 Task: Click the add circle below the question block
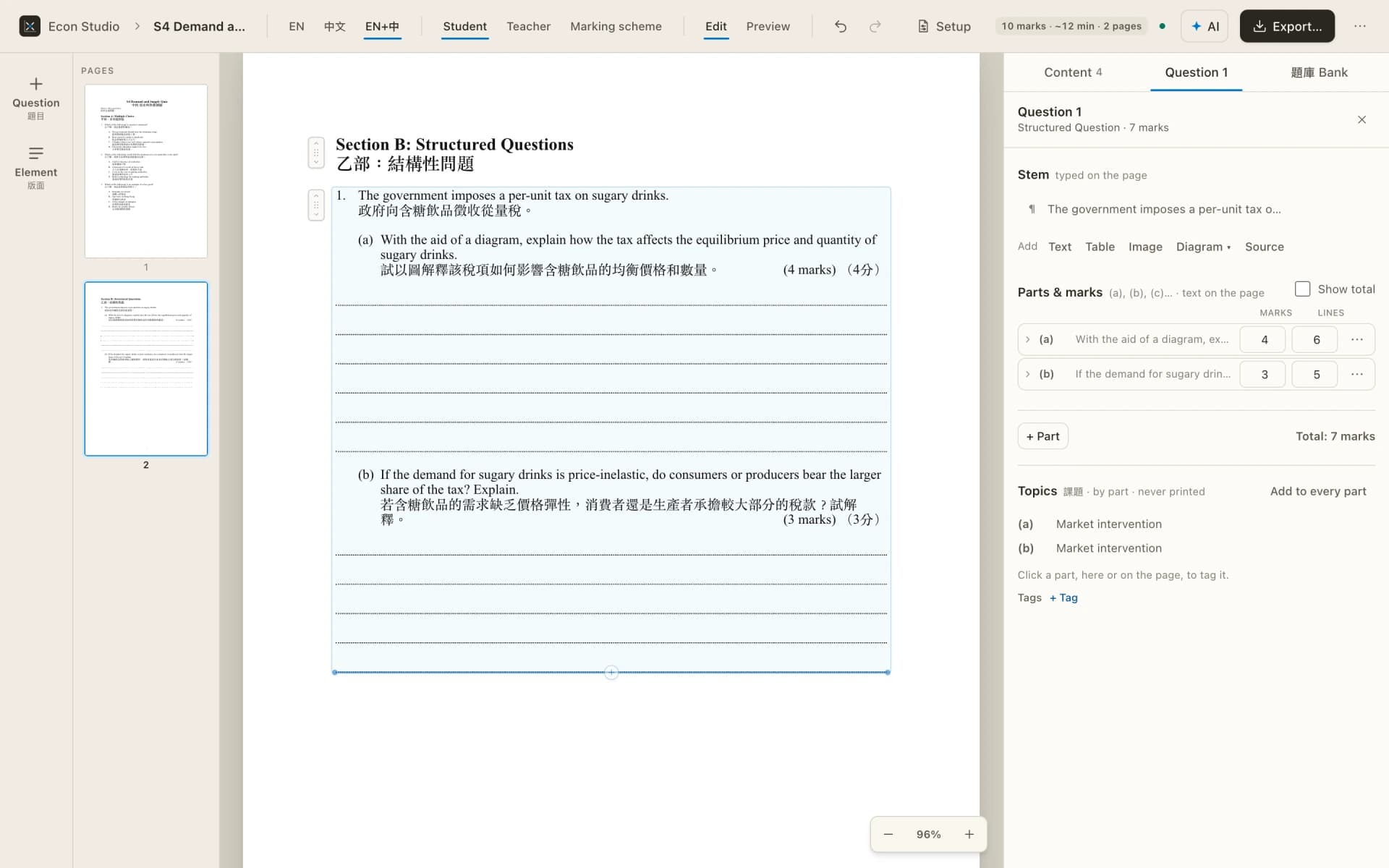[x=611, y=673]
